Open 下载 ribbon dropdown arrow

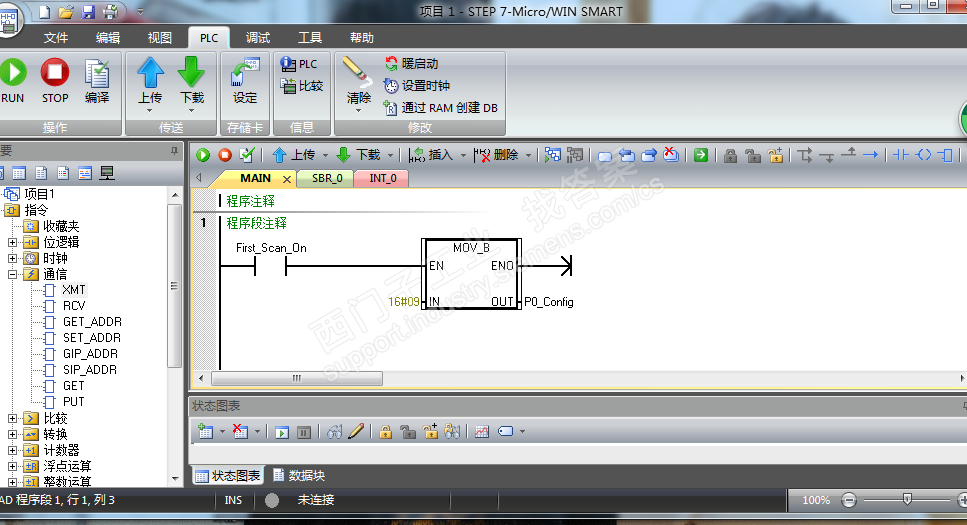tap(192, 111)
